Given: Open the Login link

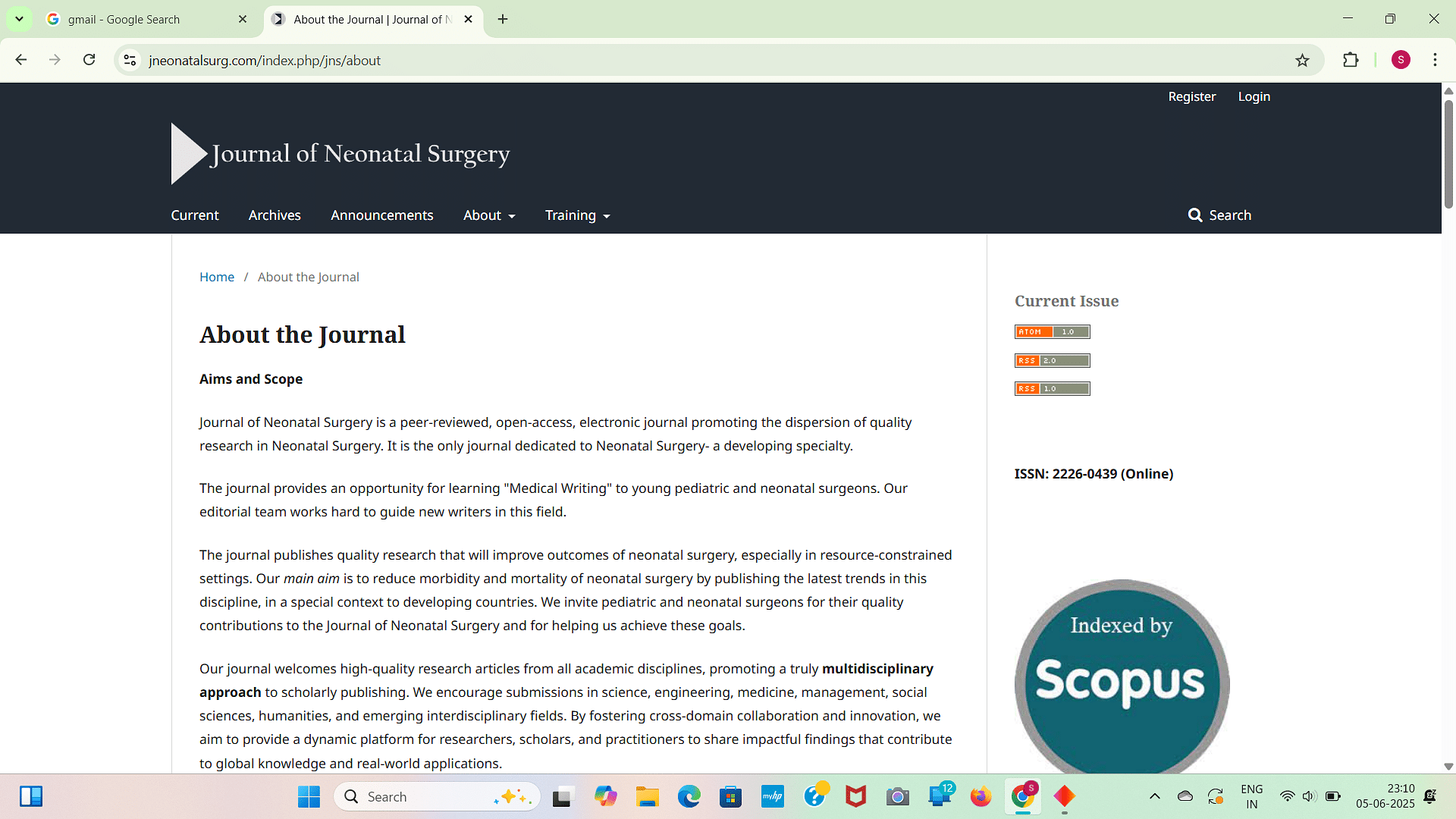Looking at the screenshot, I should (x=1254, y=96).
